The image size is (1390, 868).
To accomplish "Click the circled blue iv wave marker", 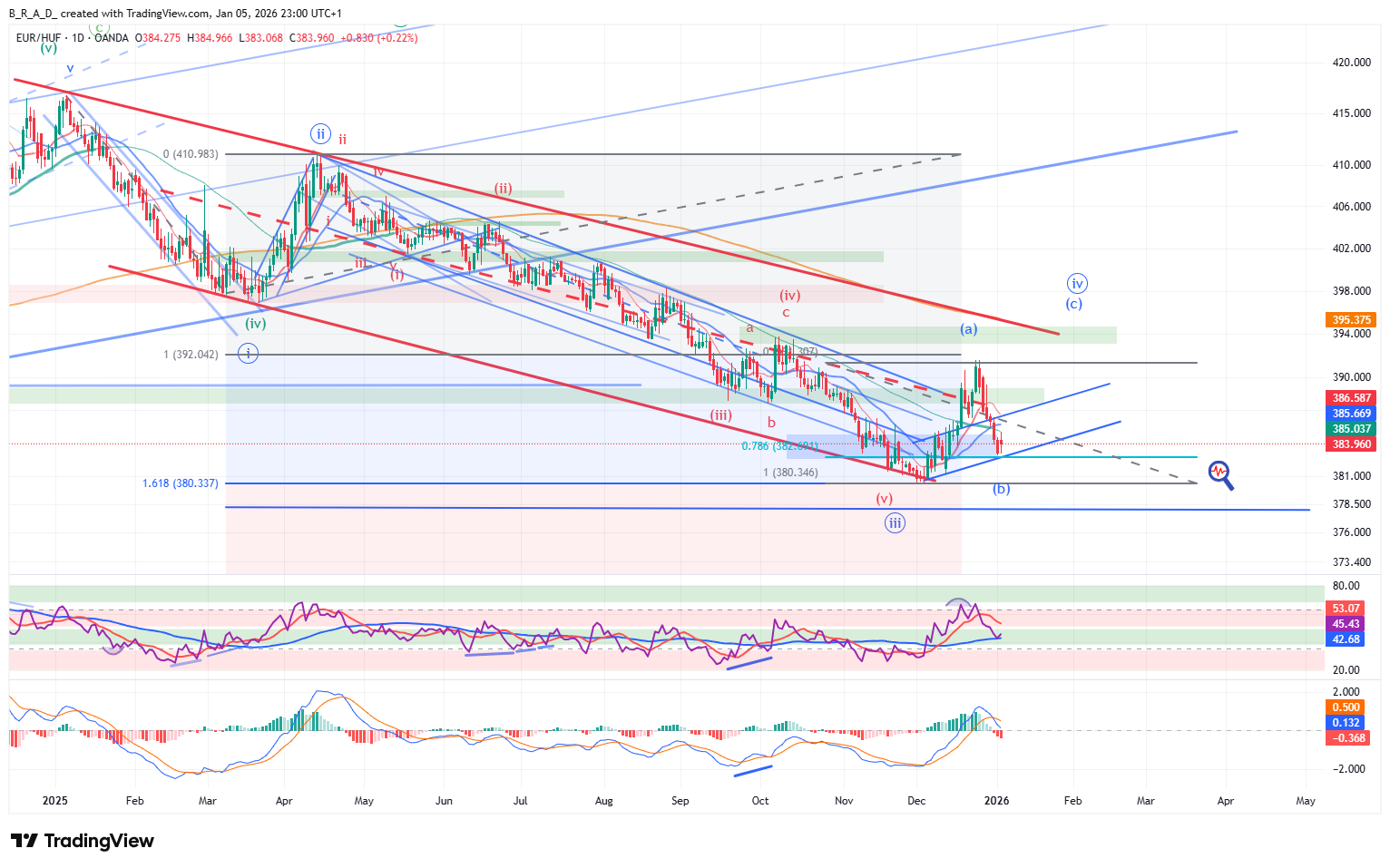I will point(1076,283).
